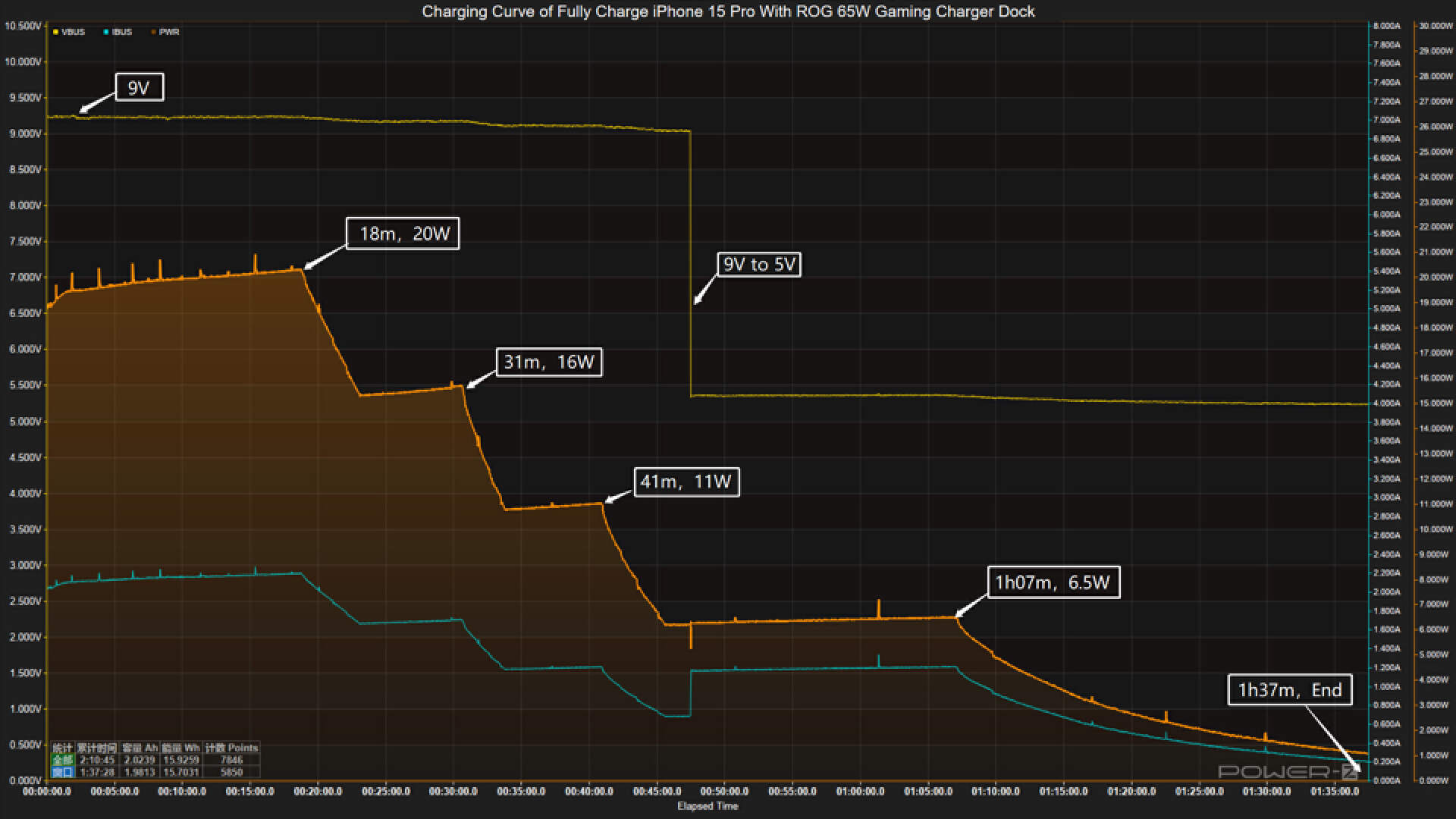Toggle the orange PWR legend marker
Viewport: 1456px width, 819px height.
coord(153,32)
